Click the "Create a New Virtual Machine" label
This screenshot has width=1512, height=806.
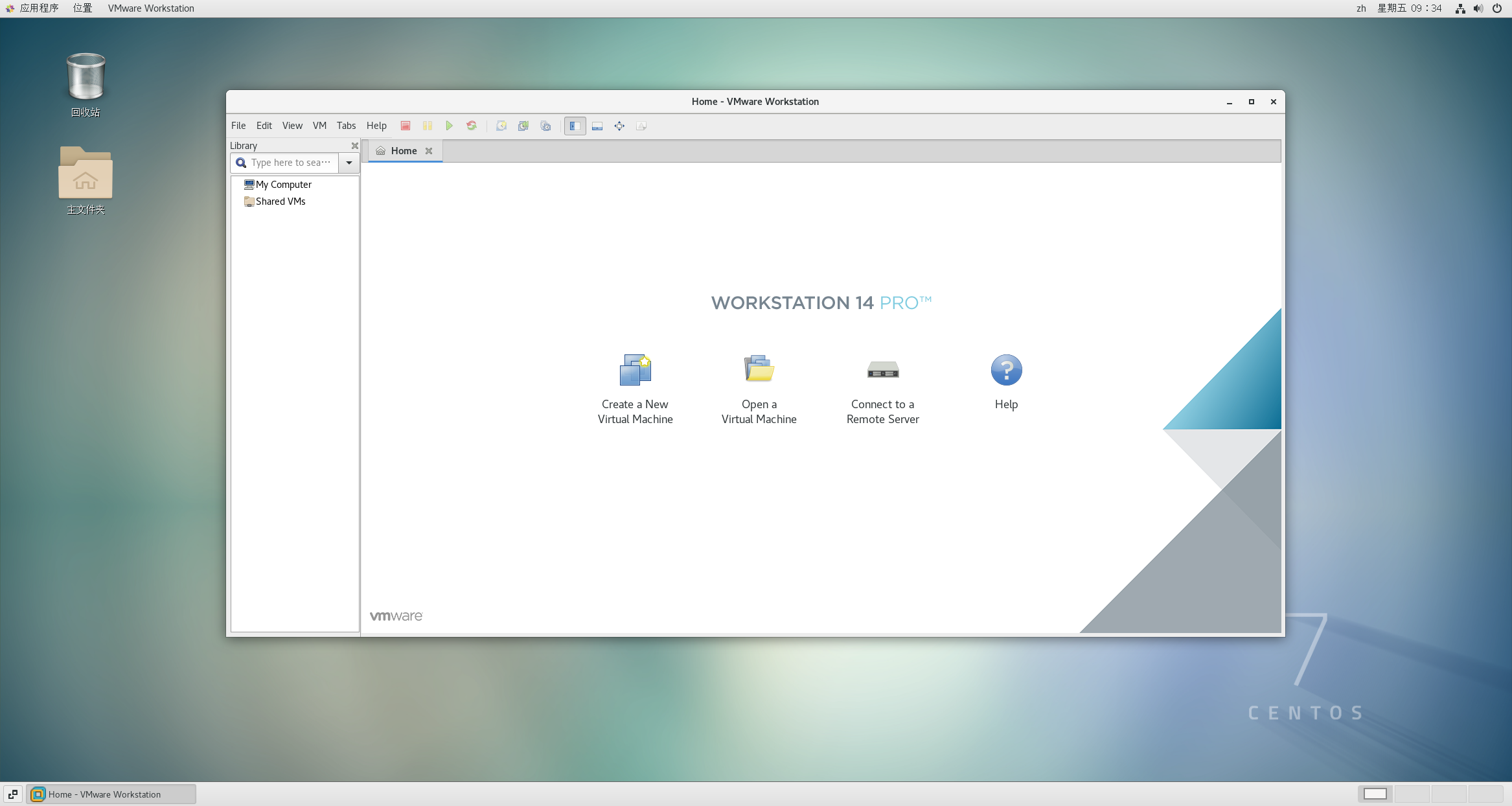(x=636, y=412)
